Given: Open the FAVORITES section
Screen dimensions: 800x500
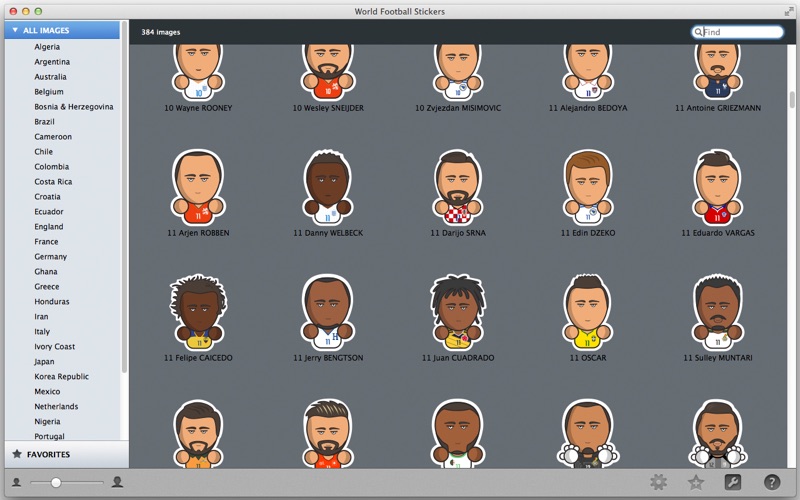Looking at the screenshot, I should point(67,454).
